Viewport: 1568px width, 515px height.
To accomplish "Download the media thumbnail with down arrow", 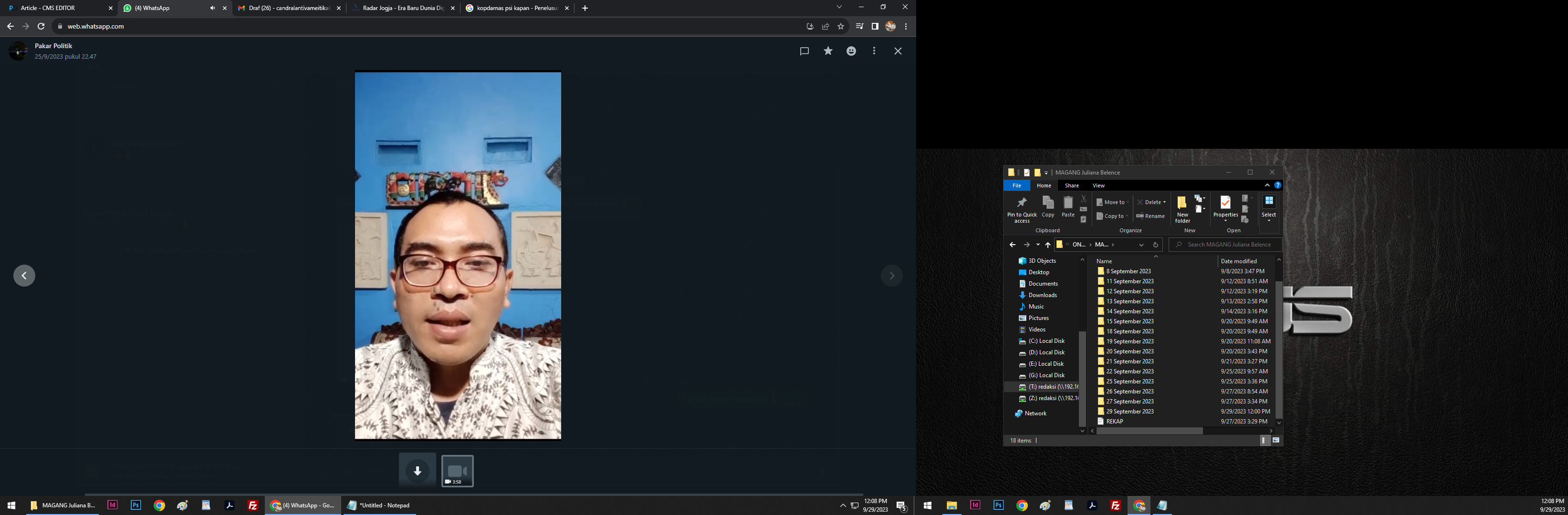I will click(418, 471).
